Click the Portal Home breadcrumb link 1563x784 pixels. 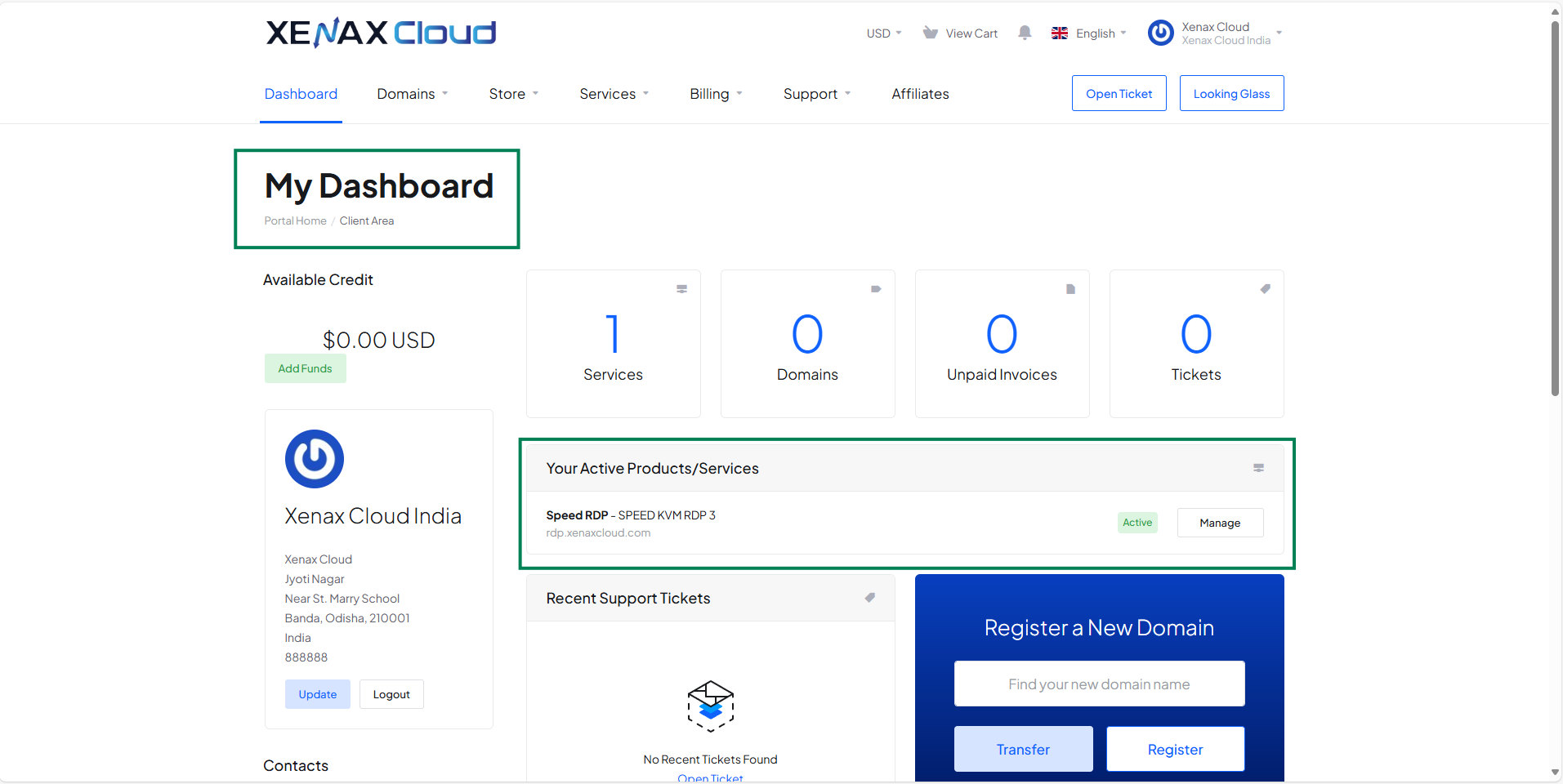tap(295, 220)
